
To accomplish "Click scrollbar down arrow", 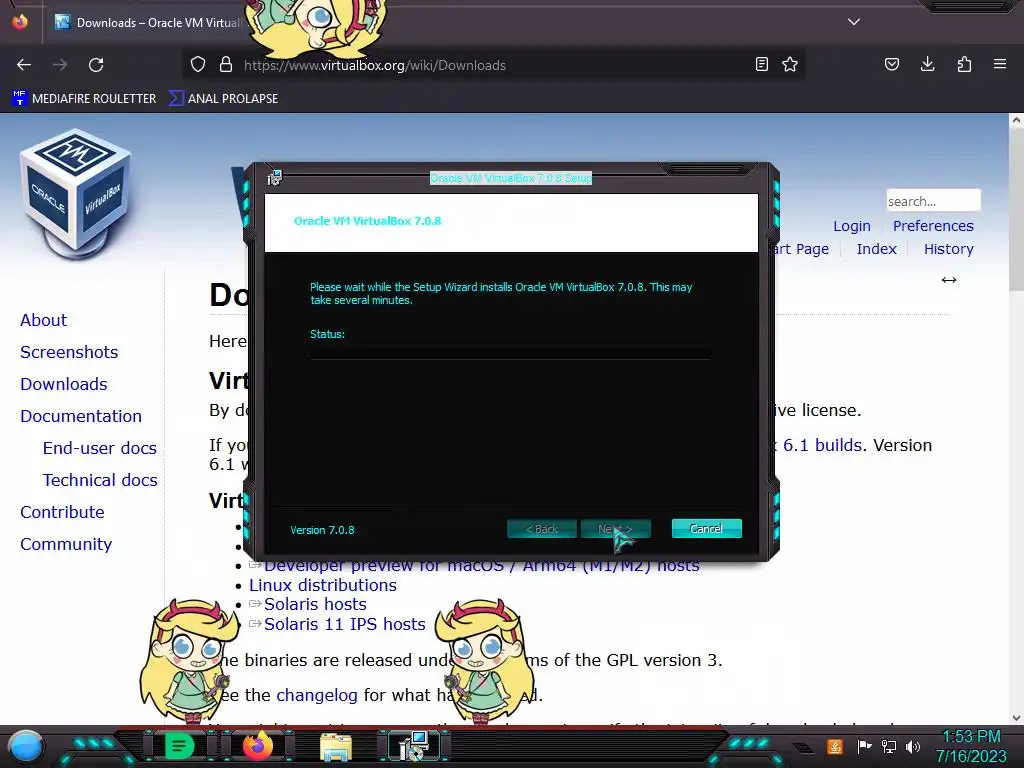I will pyautogui.click(x=1016, y=718).
